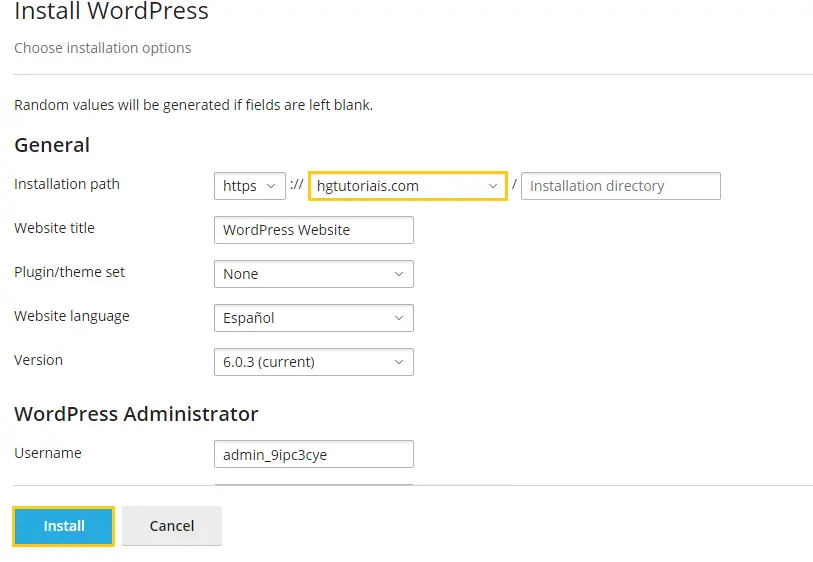Click the Install WordPress page title
The height and width of the screenshot is (562, 813).
(x=111, y=11)
